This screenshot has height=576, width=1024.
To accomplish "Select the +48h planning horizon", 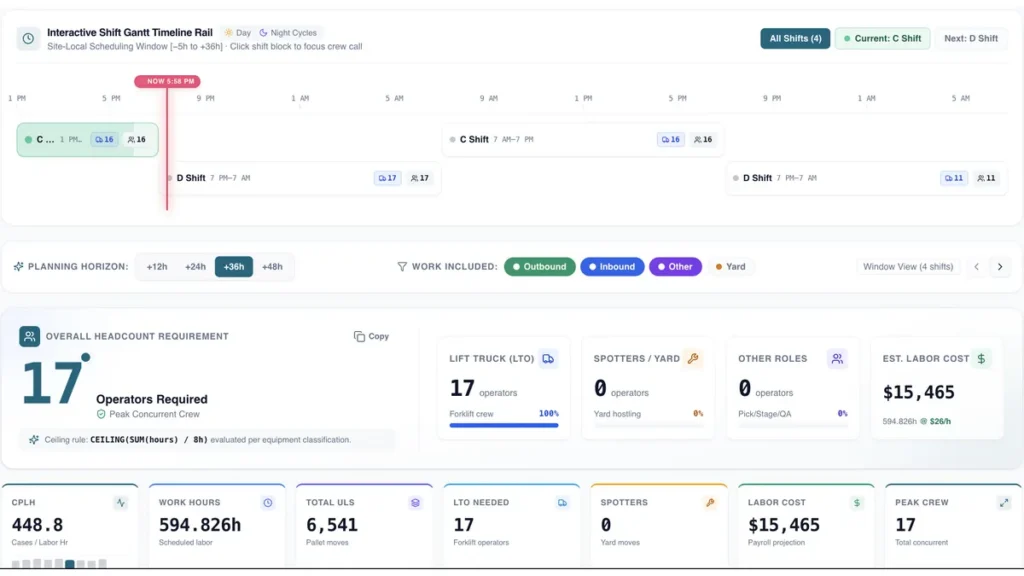I will pyautogui.click(x=272, y=266).
